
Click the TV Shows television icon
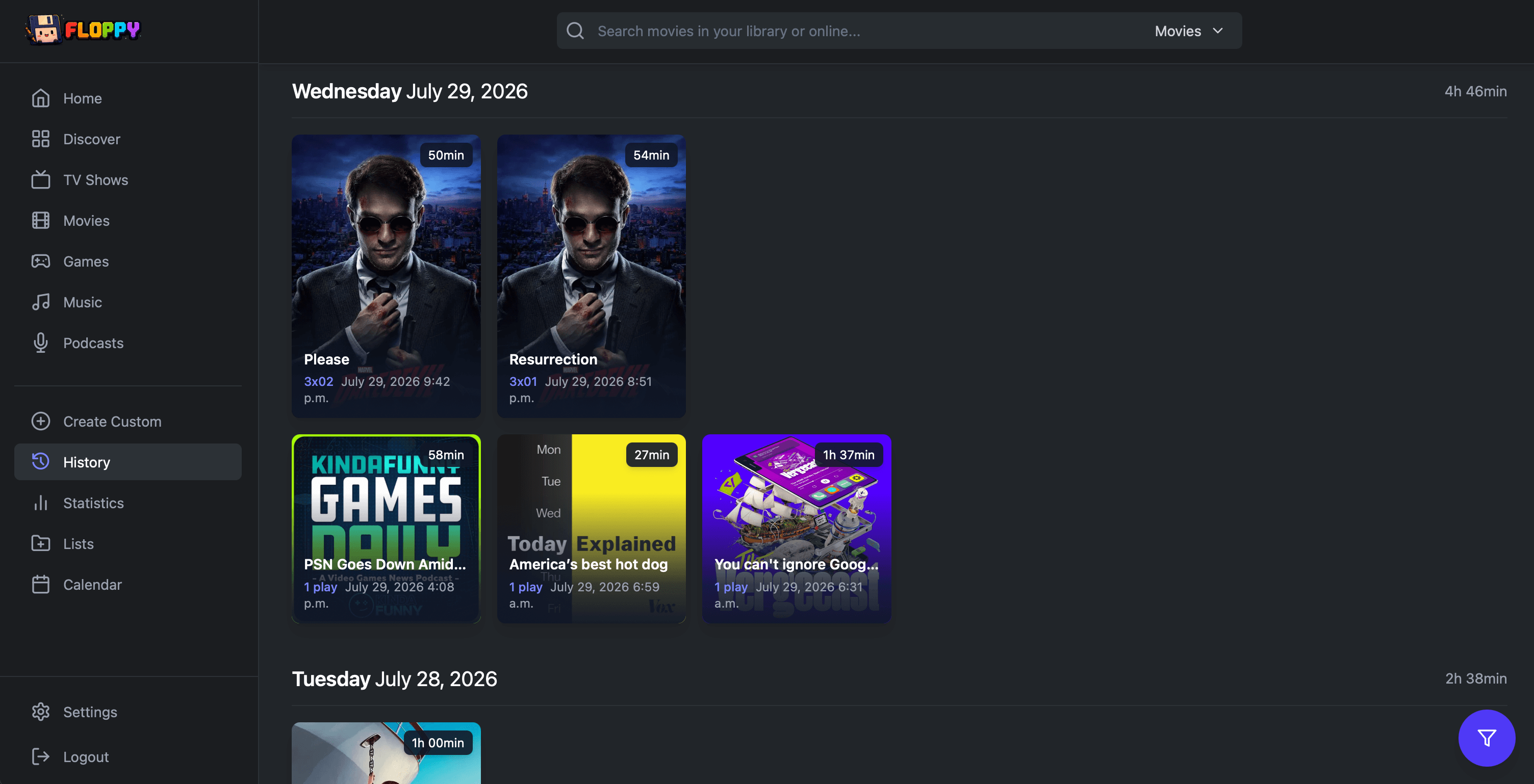pyautogui.click(x=40, y=180)
